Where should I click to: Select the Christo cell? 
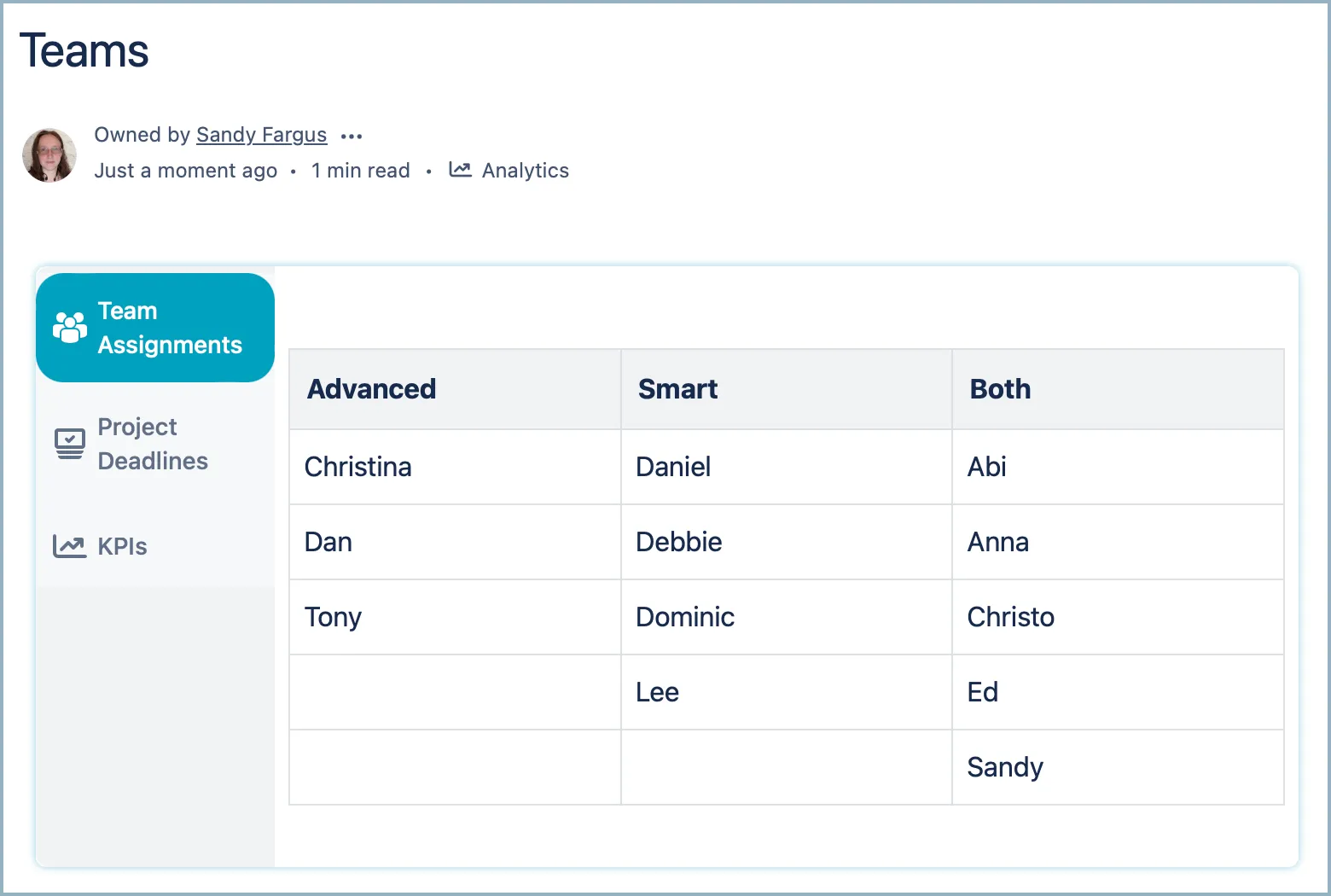1118,617
